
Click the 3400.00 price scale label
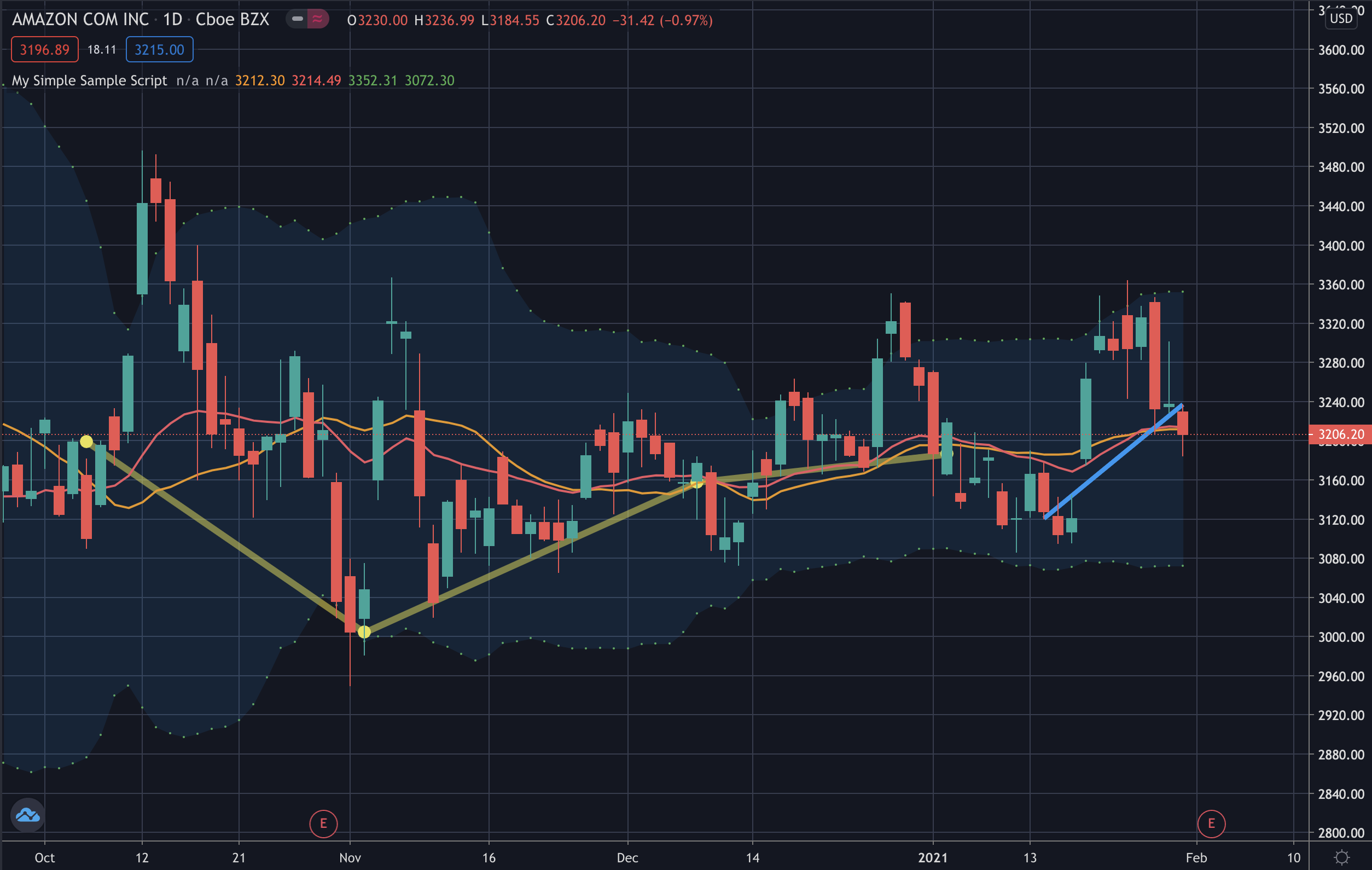[x=1341, y=246]
